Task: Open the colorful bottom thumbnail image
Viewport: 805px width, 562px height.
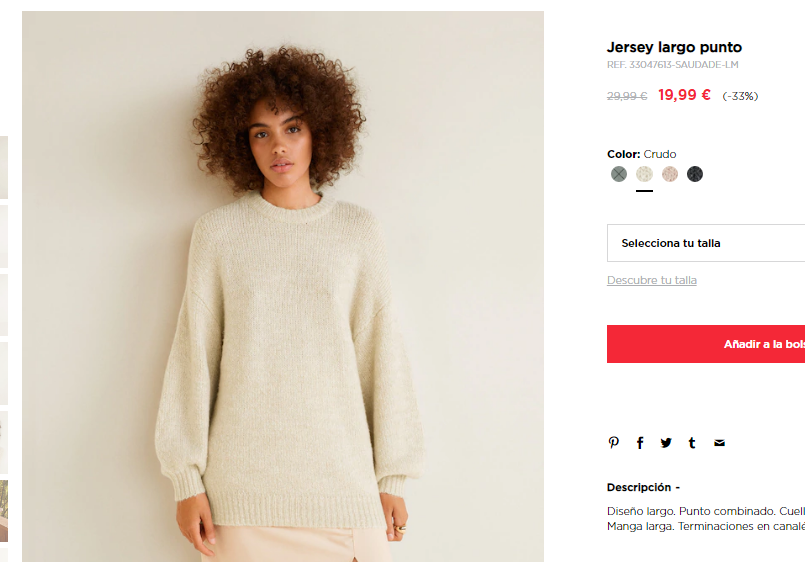Action: point(4,511)
